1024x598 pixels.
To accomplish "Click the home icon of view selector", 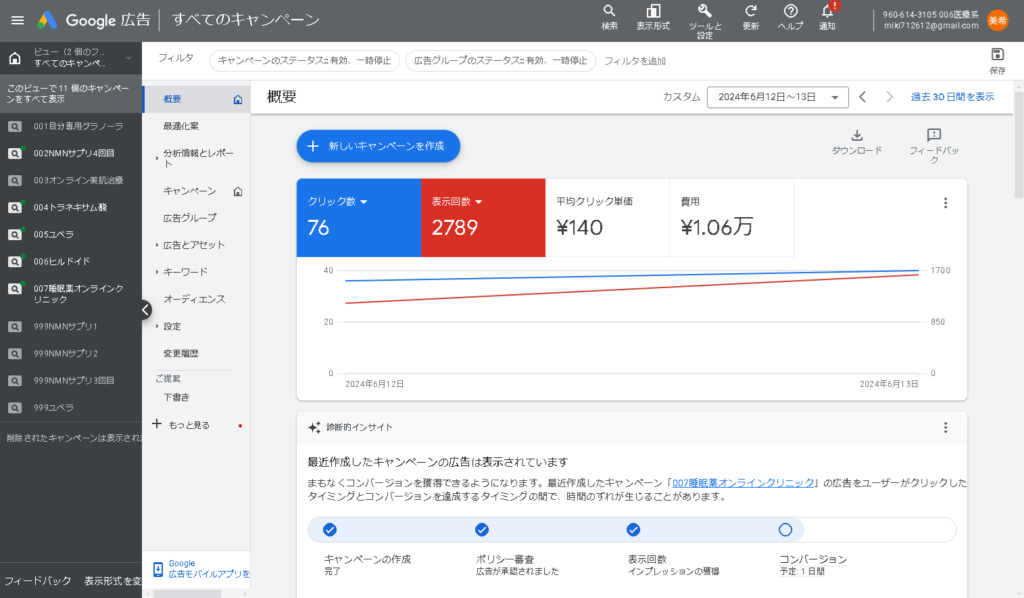I will [14, 58].
